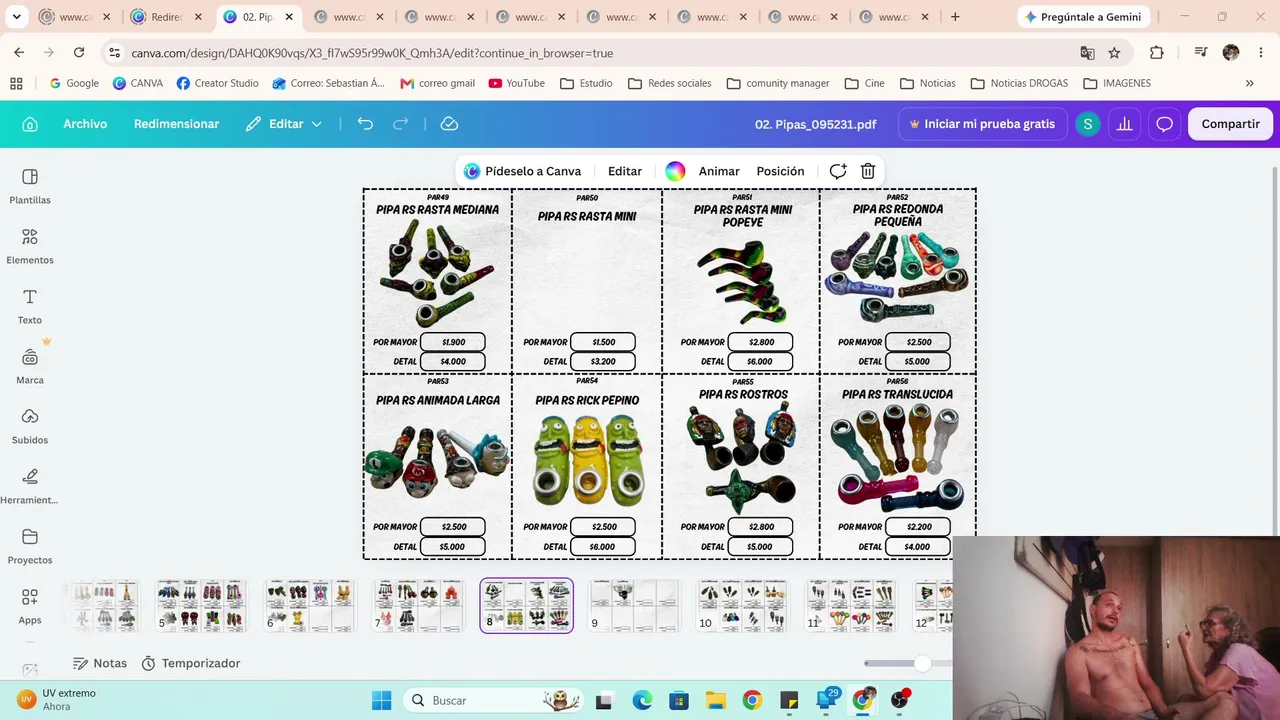Click the address bar URL
The width and height of the screenshot is (1280, 720).
(372, 53)
